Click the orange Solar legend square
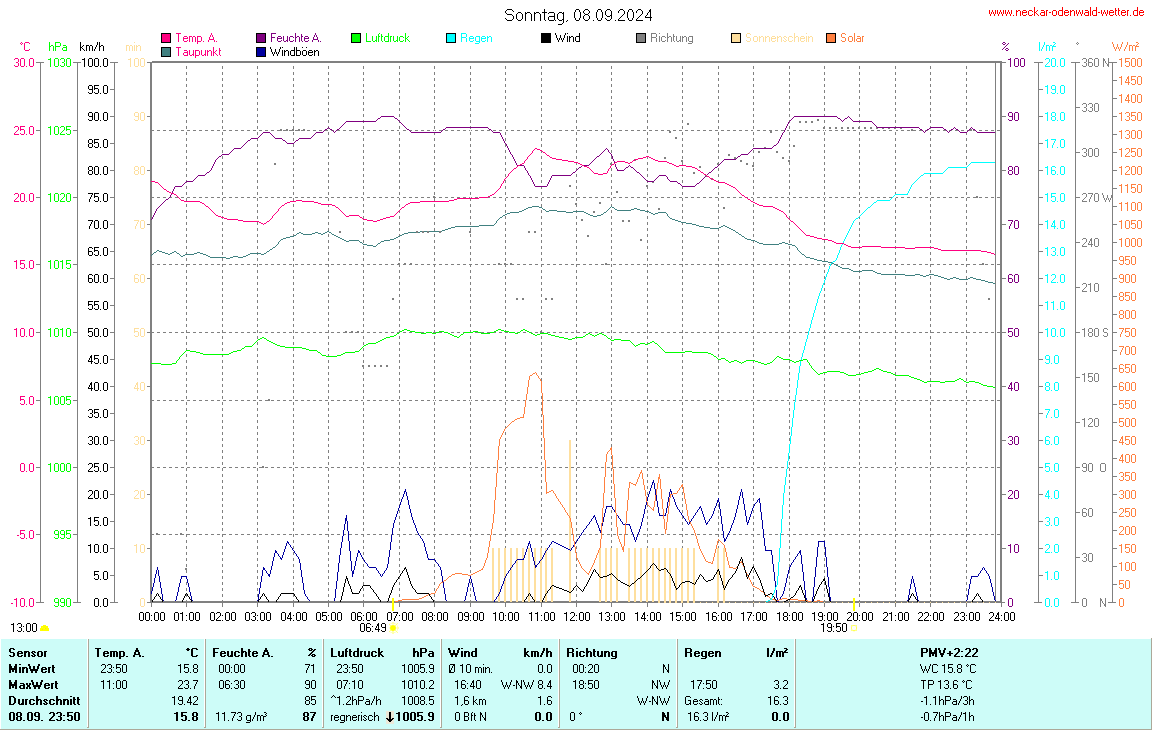Screen dimensions: 1152x730 pos(831,38)
